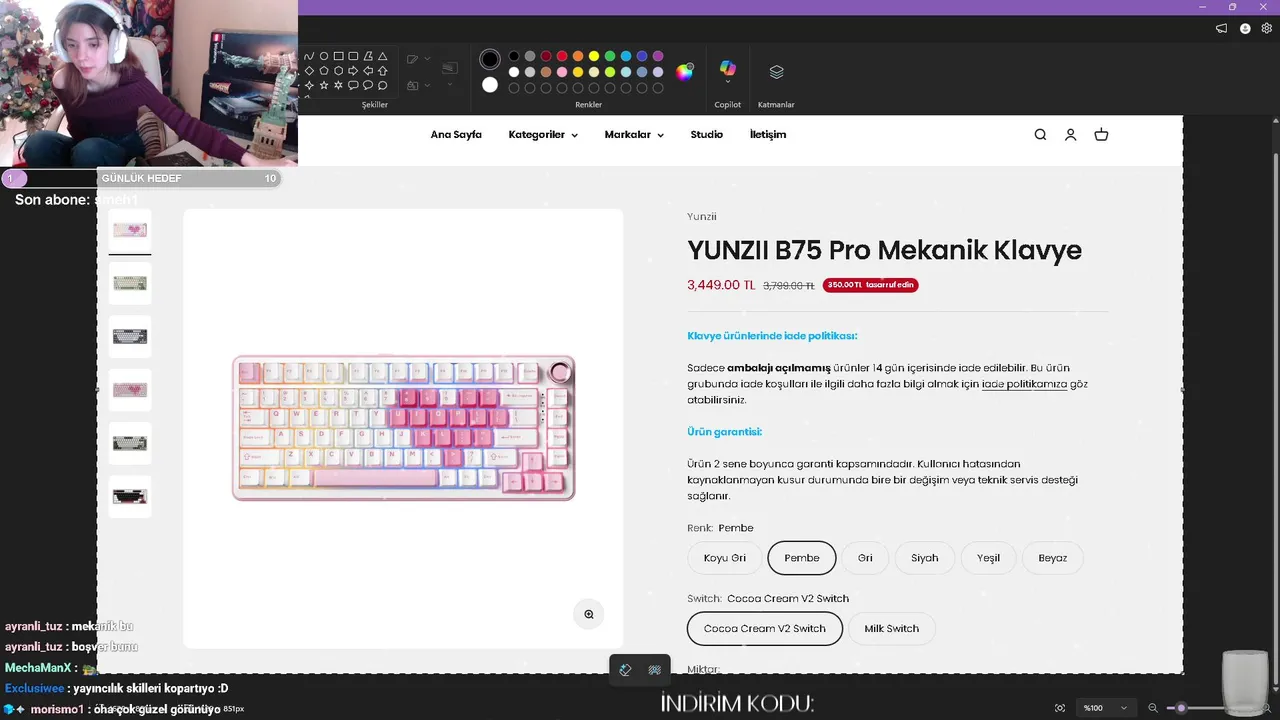This screenshot has height=720, width=1280.
Task: Open the shopping cart icon
Action: click(x=1101, y=135)
